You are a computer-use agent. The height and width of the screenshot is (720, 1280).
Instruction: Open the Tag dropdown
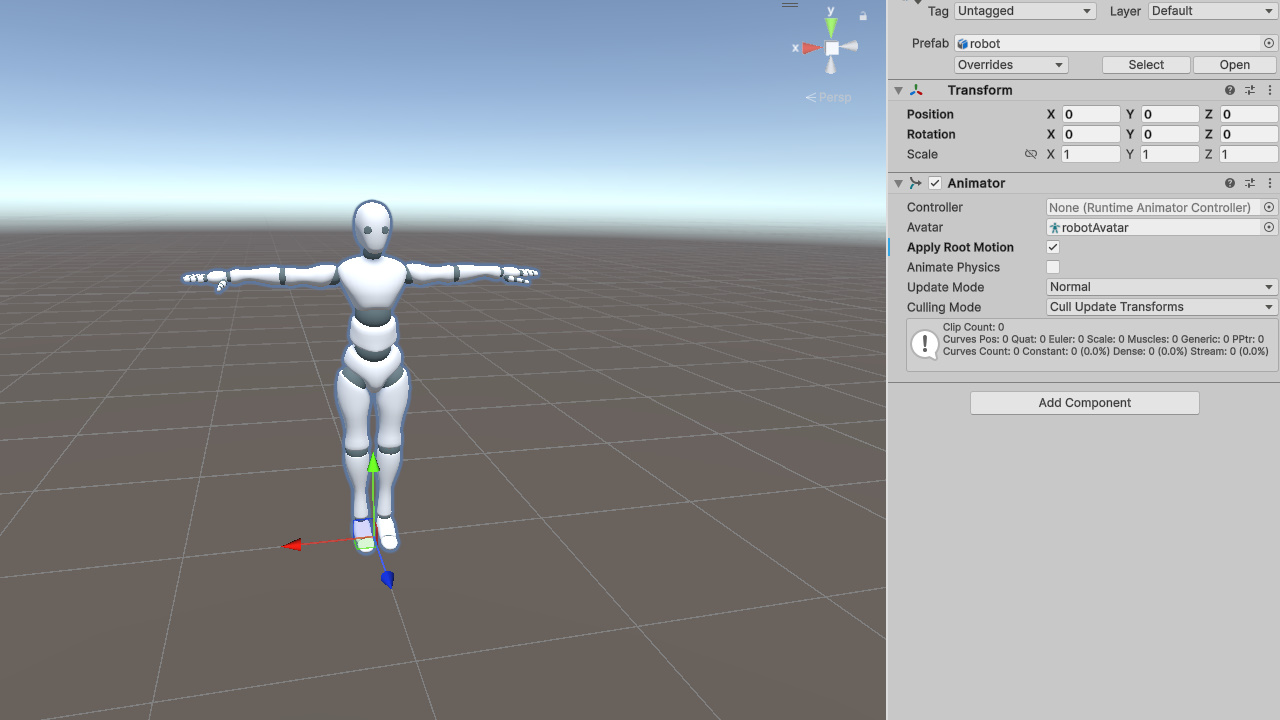click(x=1024, y=11)
